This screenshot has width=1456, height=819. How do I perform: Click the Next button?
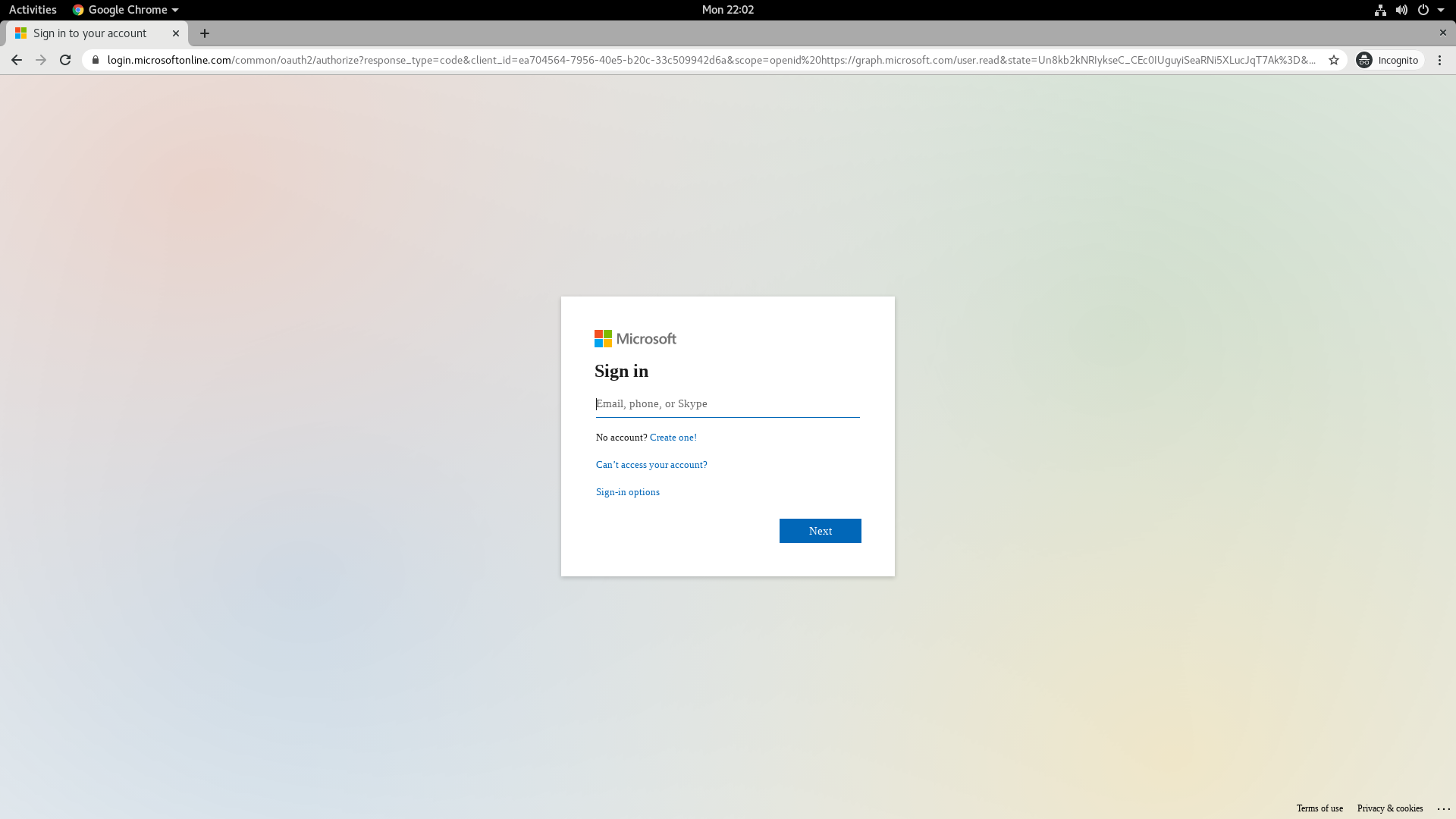tap(821, 531)
